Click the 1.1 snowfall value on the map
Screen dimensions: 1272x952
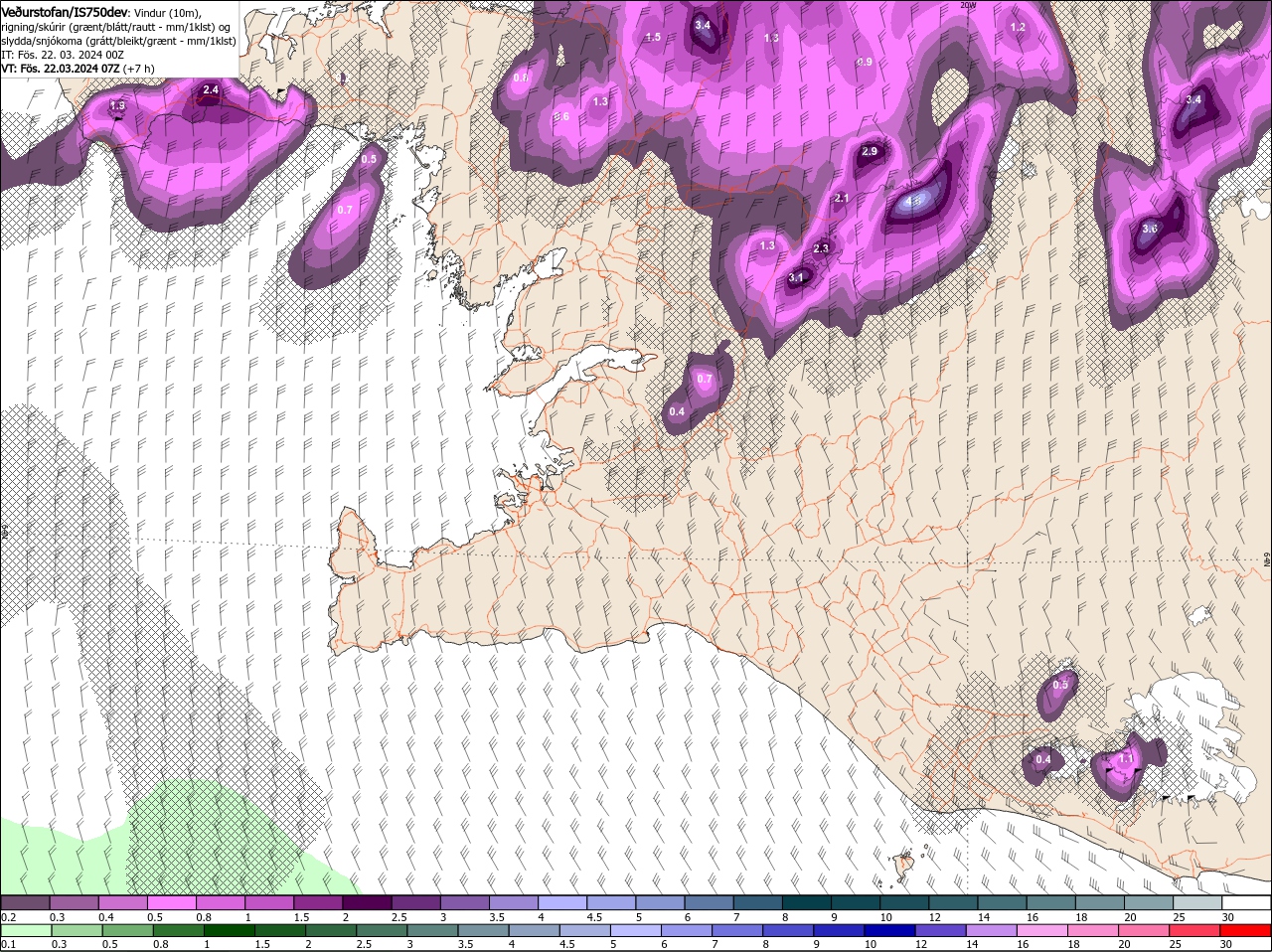pos(1126,758)
